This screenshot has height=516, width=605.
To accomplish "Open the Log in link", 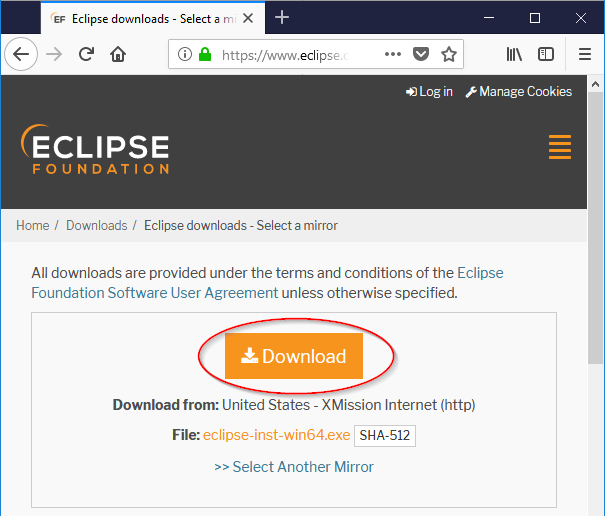I will (x=429, y=91).
